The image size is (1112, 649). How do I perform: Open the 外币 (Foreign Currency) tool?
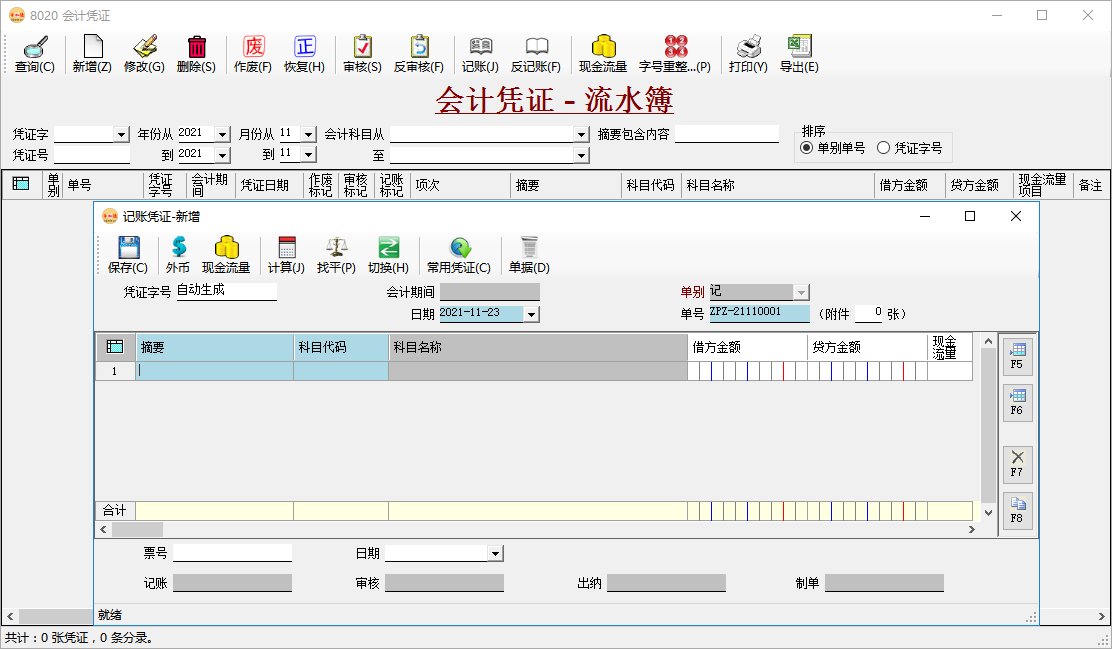pos(177,252)
